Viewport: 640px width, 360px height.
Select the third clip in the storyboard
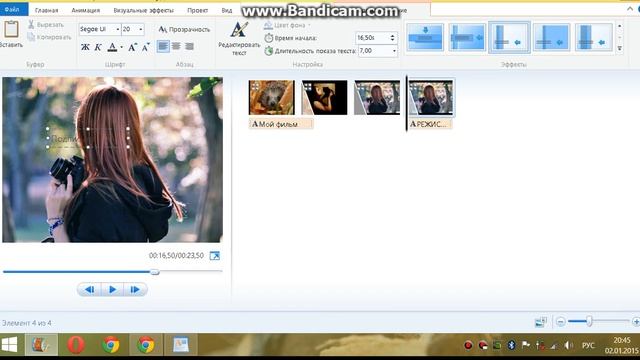pos(377,98)
